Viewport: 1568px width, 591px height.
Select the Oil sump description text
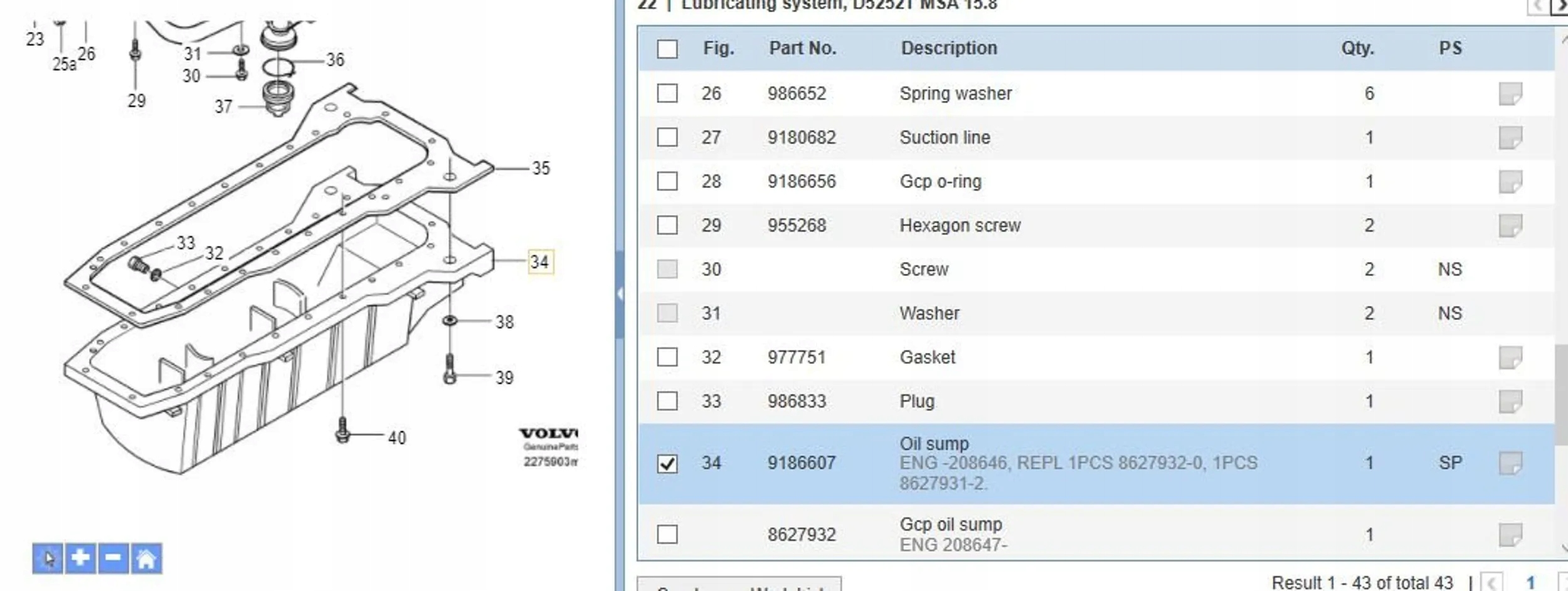pos(935,444)
